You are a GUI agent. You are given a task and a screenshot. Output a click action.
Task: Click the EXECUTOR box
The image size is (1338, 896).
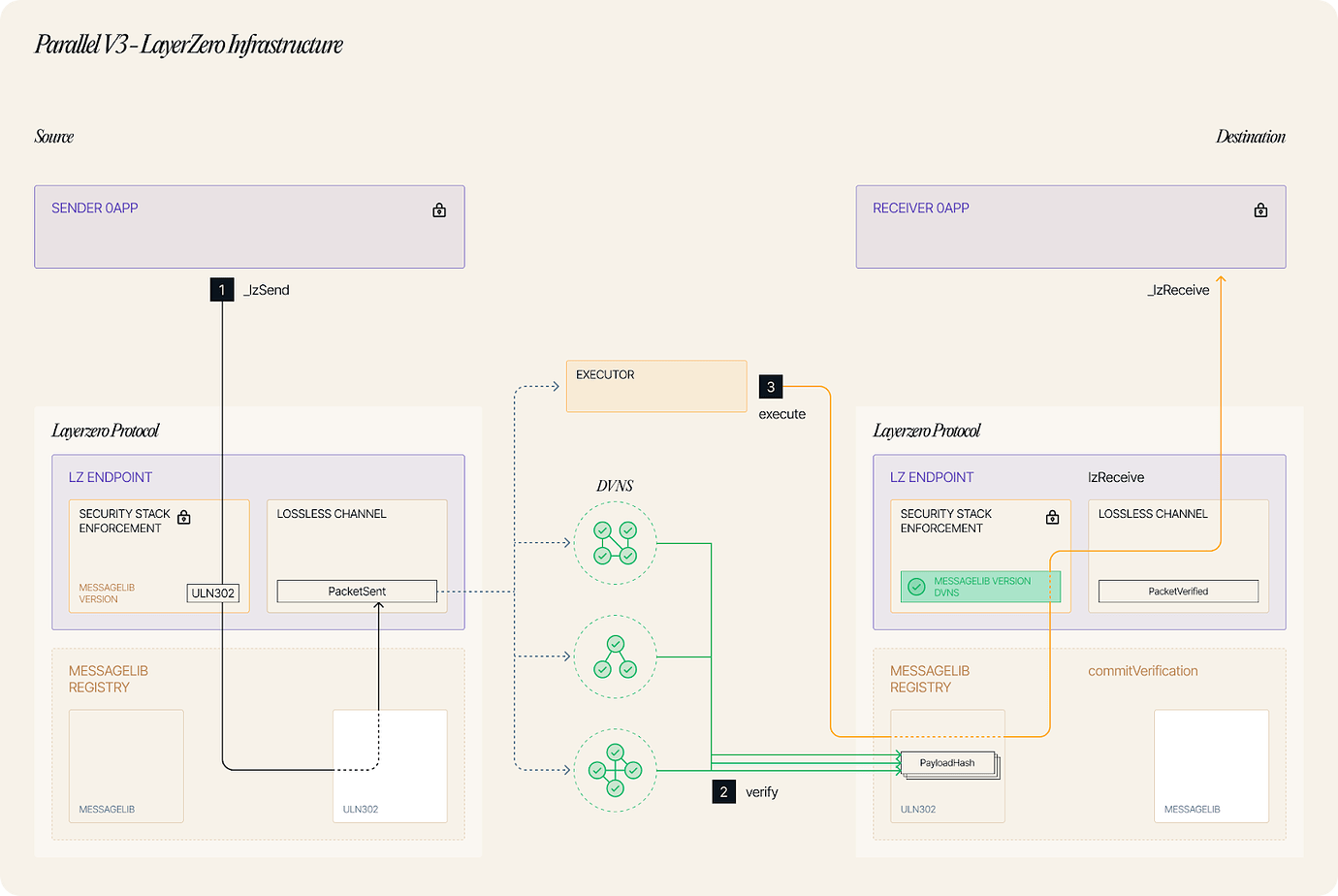pos(656,386)
